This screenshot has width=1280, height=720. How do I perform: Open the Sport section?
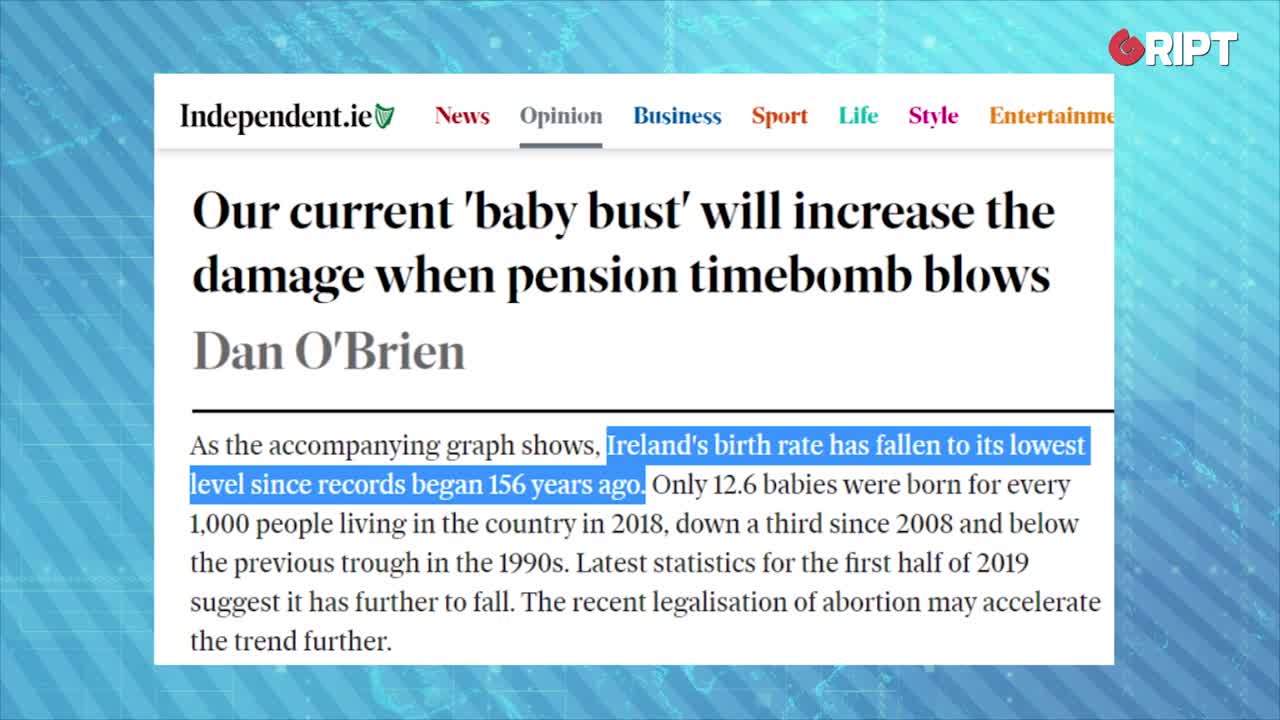tap(779, 116)
